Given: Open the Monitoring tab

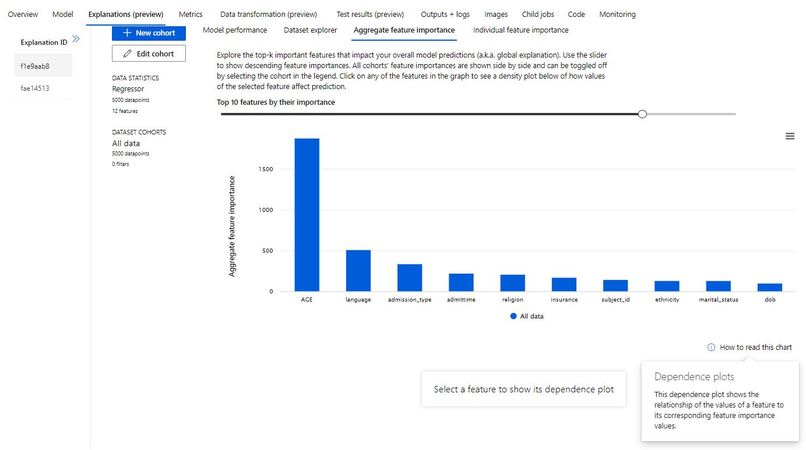Looking at the screenshot, I should (x=617, y=14).
